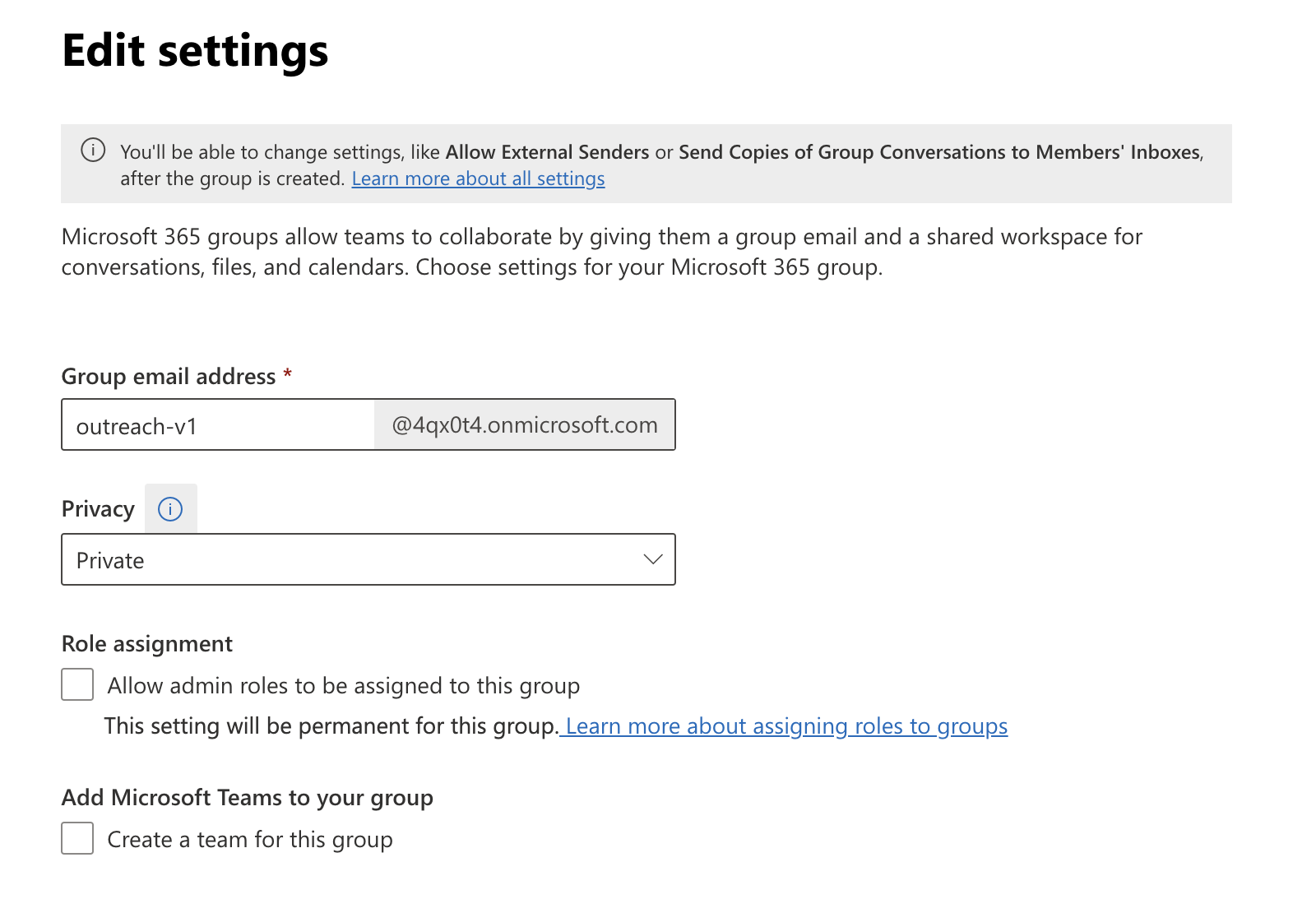
Task: Open Learn more about all settings
Action: pos(478,178)
